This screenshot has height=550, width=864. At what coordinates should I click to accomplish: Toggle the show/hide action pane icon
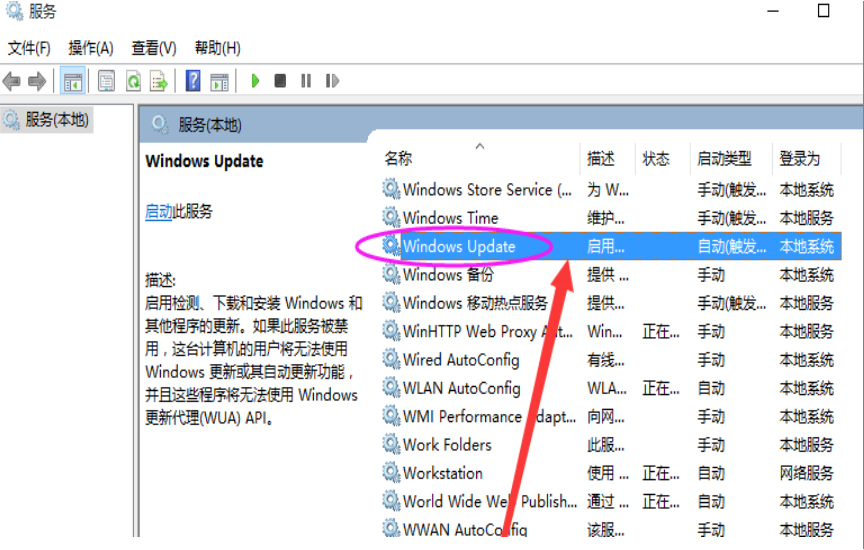tap(219, 82)
